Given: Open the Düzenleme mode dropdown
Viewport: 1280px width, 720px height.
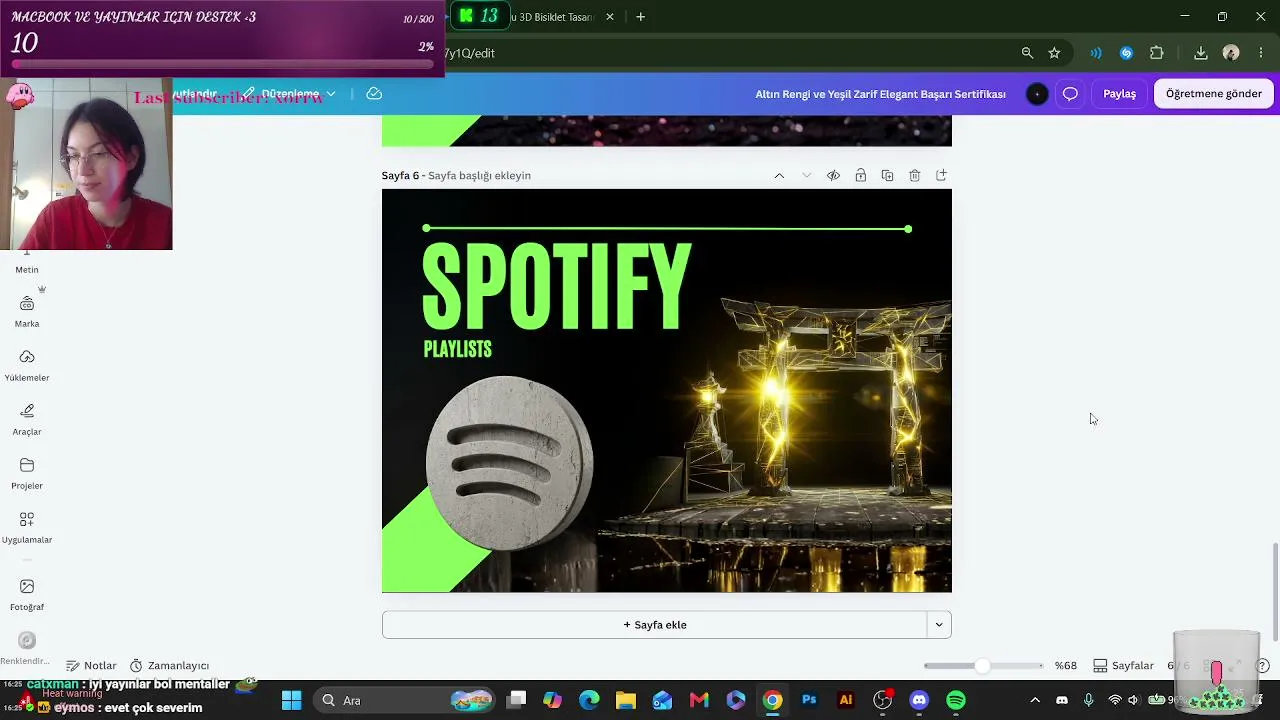Looking at the screenshot, I should coord(290,94).
